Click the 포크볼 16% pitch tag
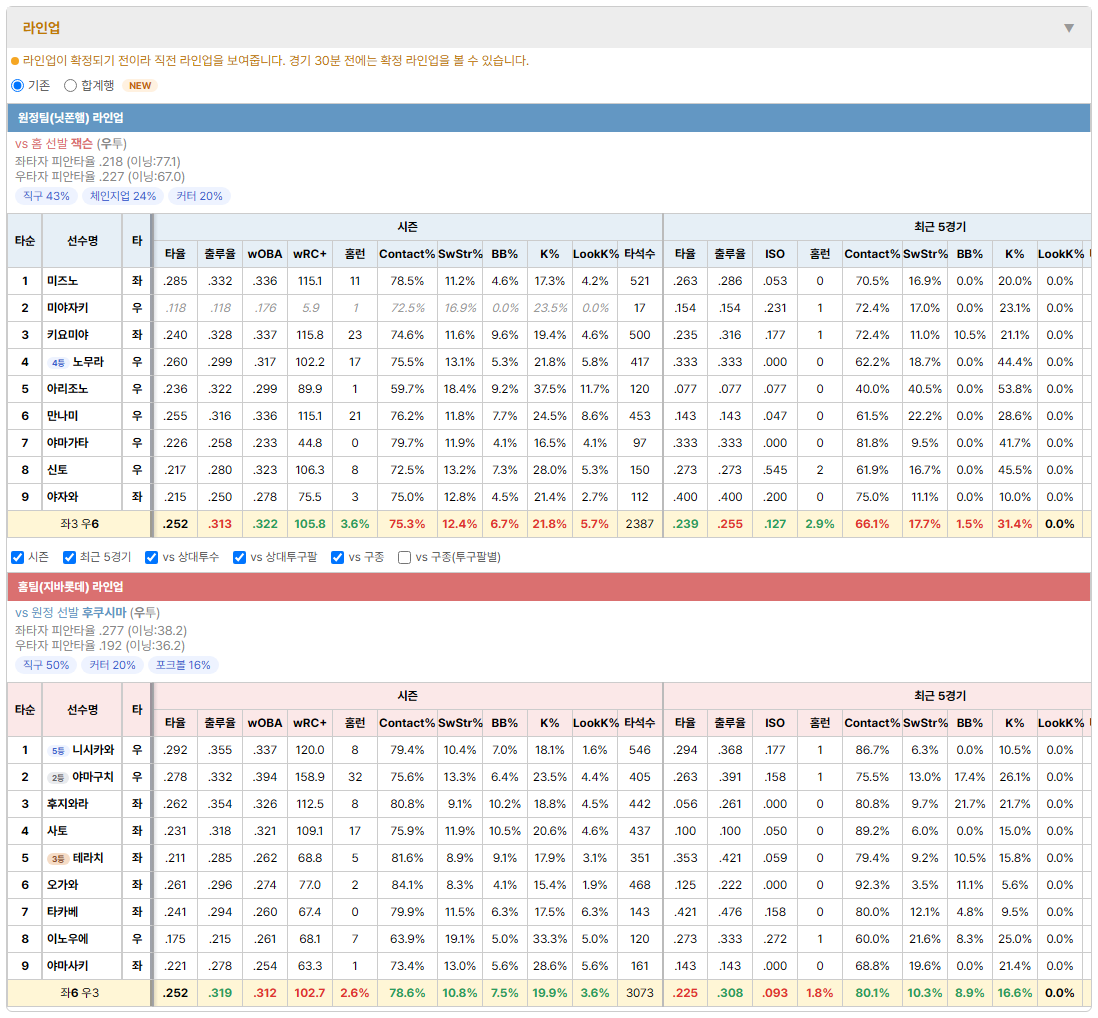Viewport: 1098px width, 1018px height. pos(183,665)
